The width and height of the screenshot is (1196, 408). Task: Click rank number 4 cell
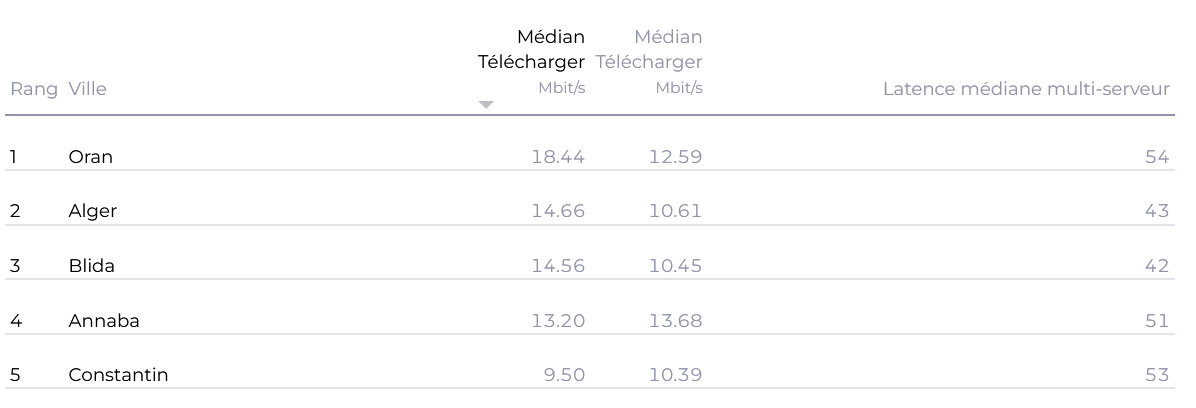coord(16,321)
